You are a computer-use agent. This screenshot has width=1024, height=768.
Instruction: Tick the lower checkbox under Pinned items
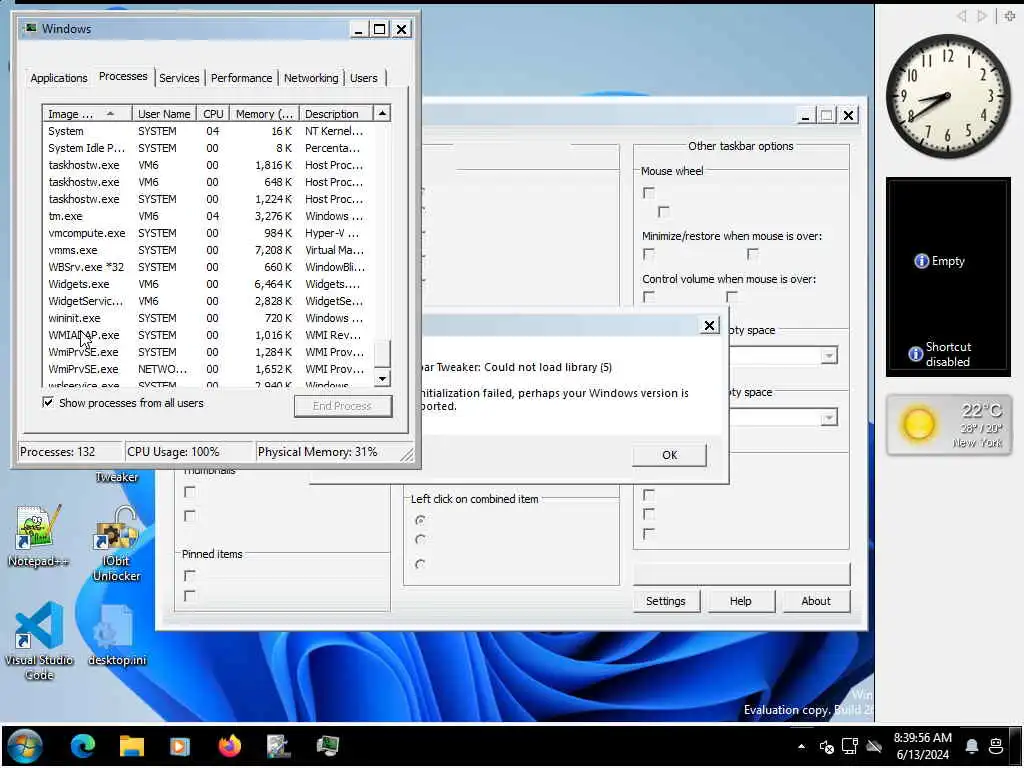(189, 596)
